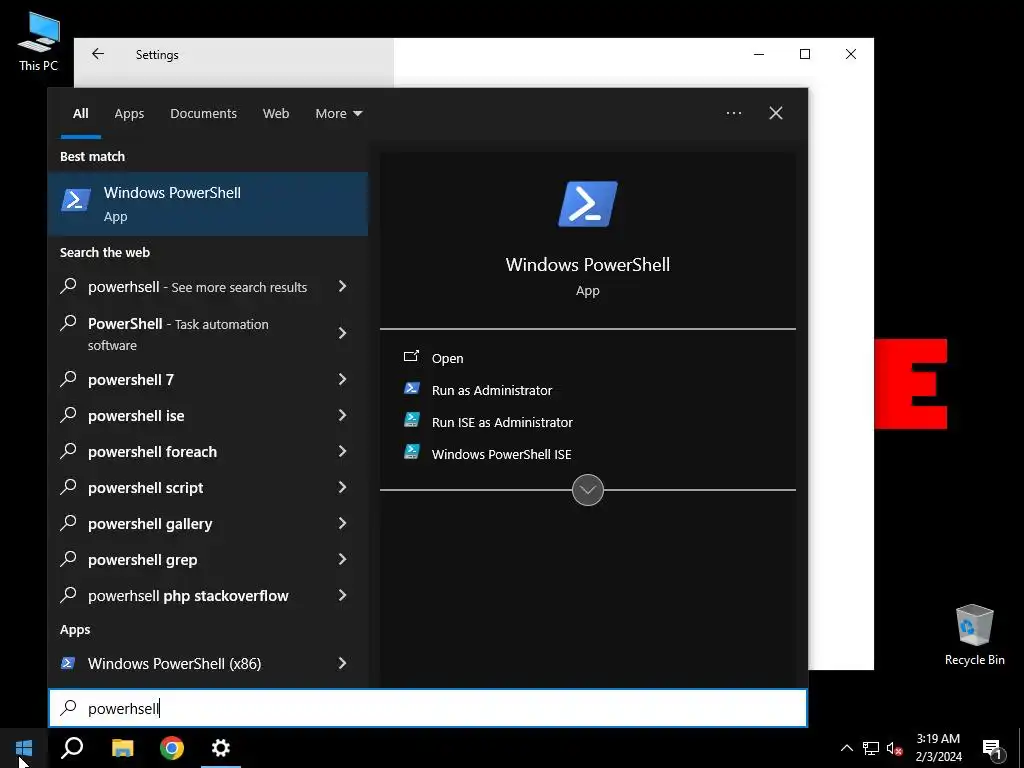
Task: Expand the 'PowerShell - Task automation' arrow
Action: click(342, 333)
